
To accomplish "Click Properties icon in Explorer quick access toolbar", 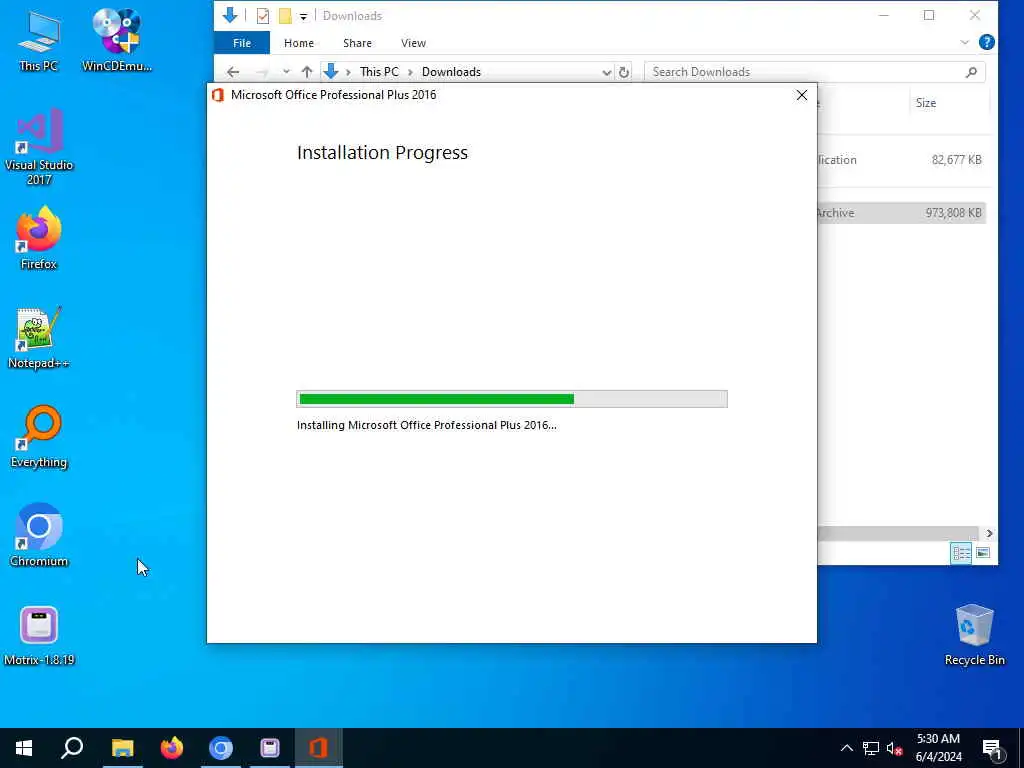I will 263,16.
